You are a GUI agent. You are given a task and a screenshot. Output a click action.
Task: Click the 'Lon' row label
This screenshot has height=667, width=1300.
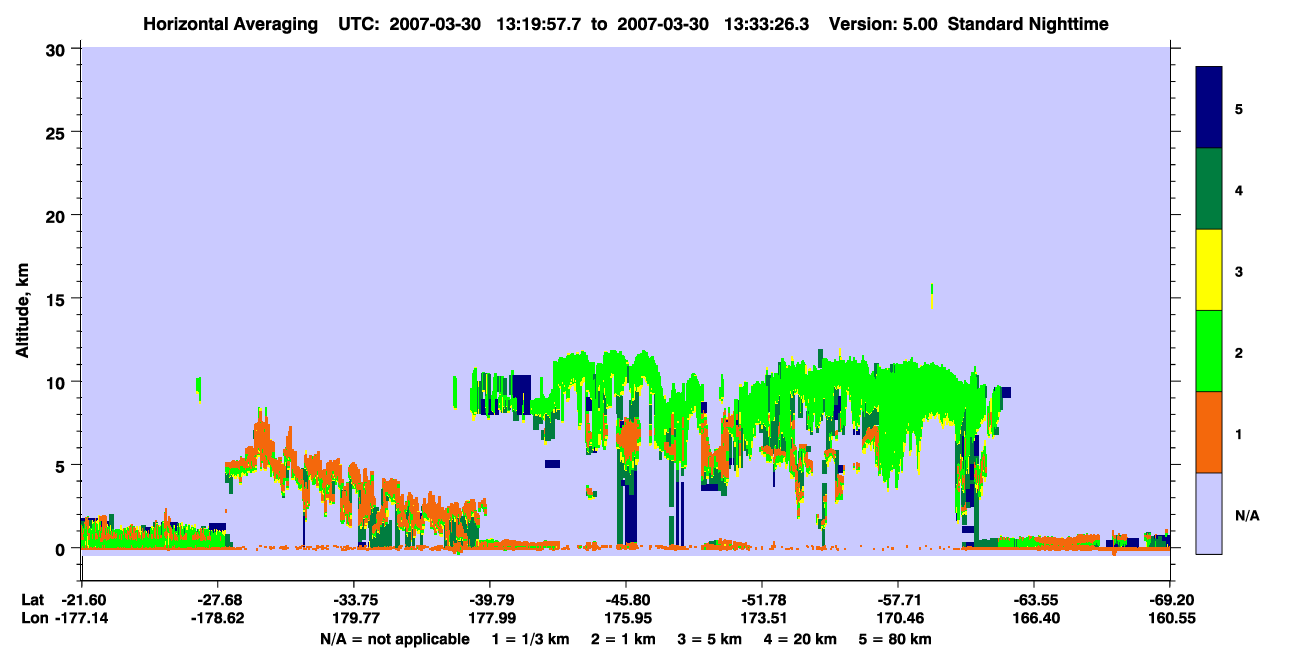[x=33, y=618]
